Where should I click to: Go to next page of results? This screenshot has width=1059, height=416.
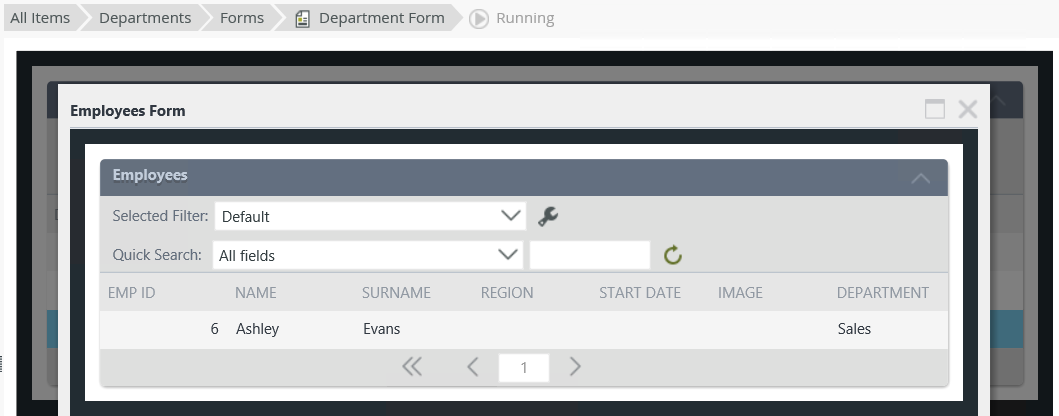[x=575, y=367]
